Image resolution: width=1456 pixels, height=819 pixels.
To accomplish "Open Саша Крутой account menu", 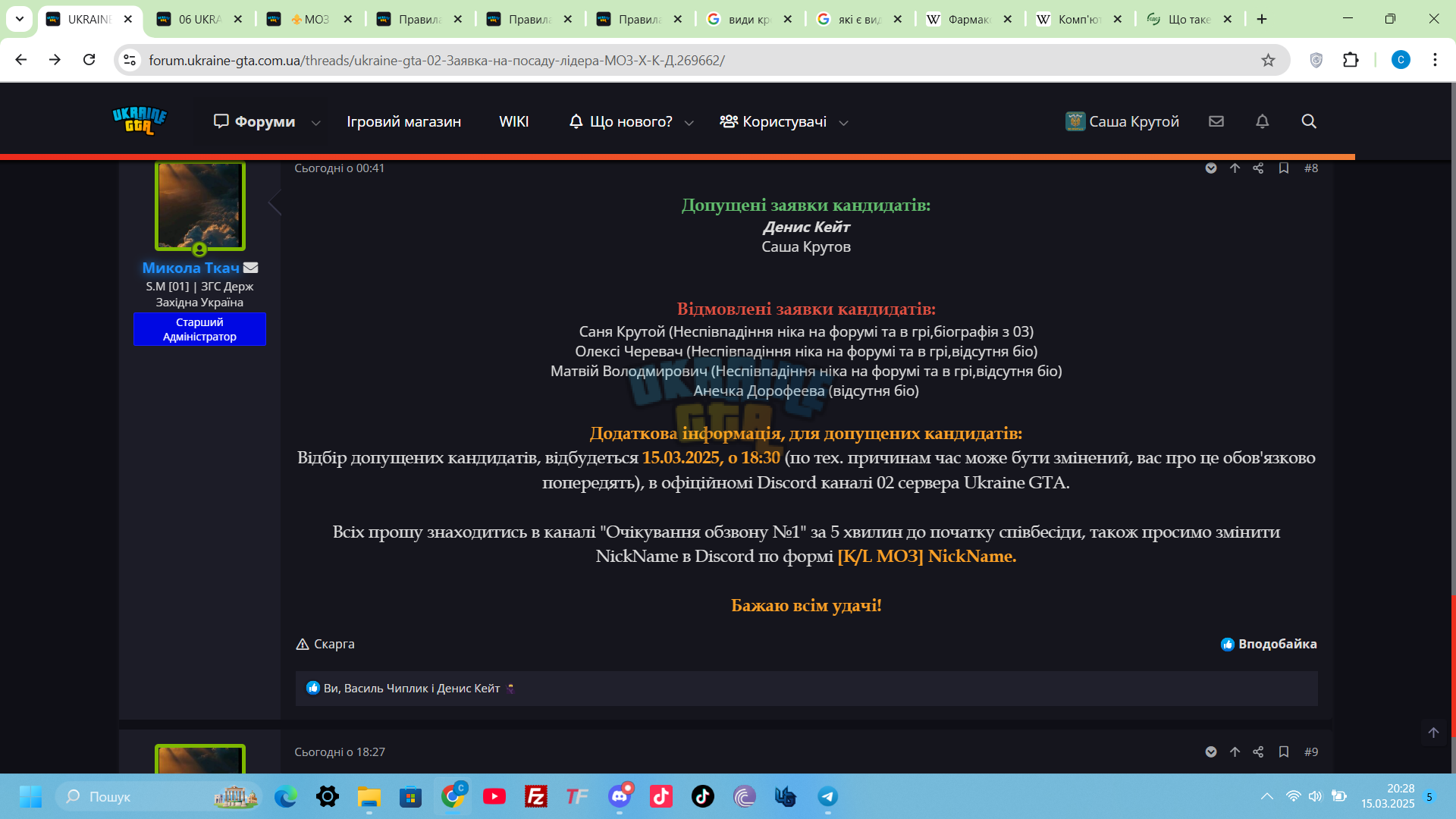I will 1122,121.
